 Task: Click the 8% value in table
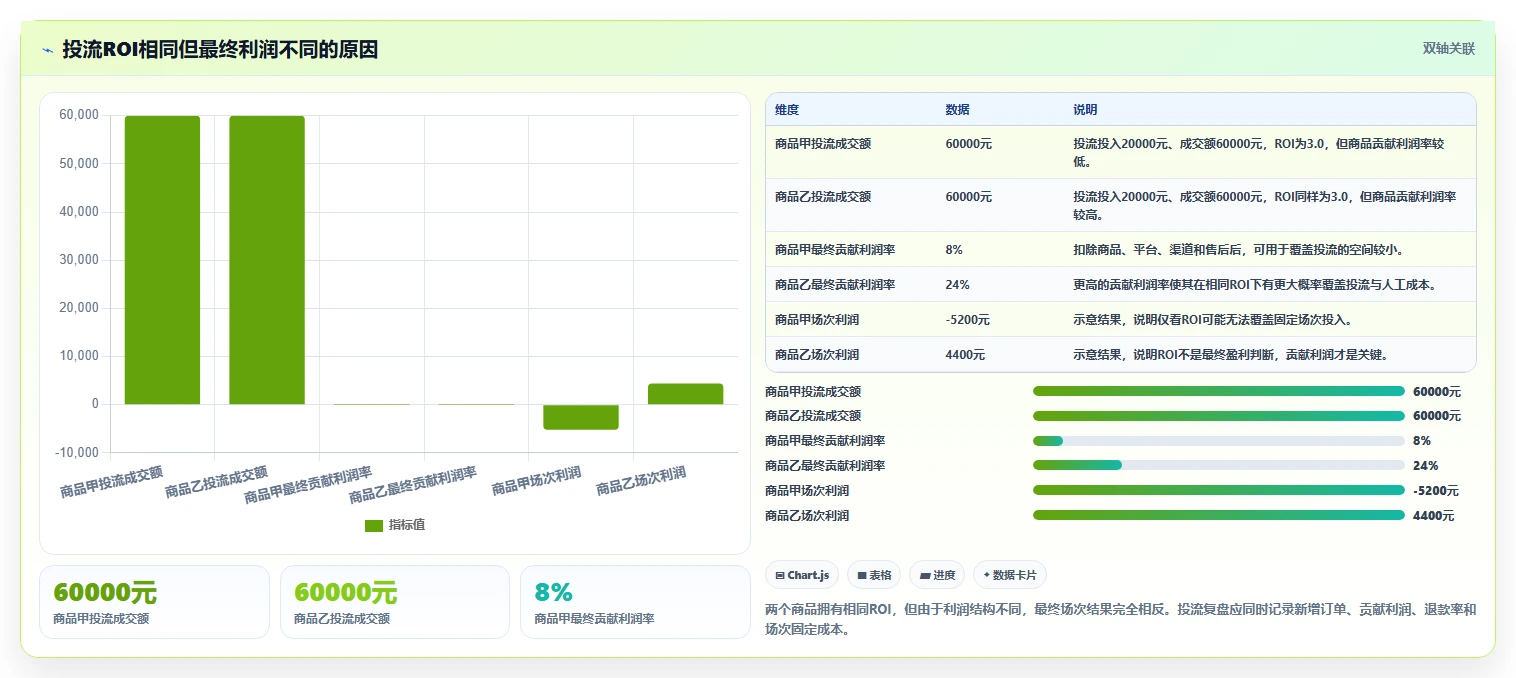[954, 249]
